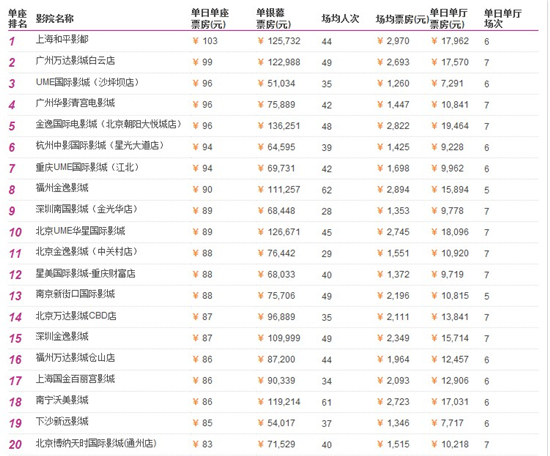Select cinema name 深圳金逸影城

pos(62,336)
